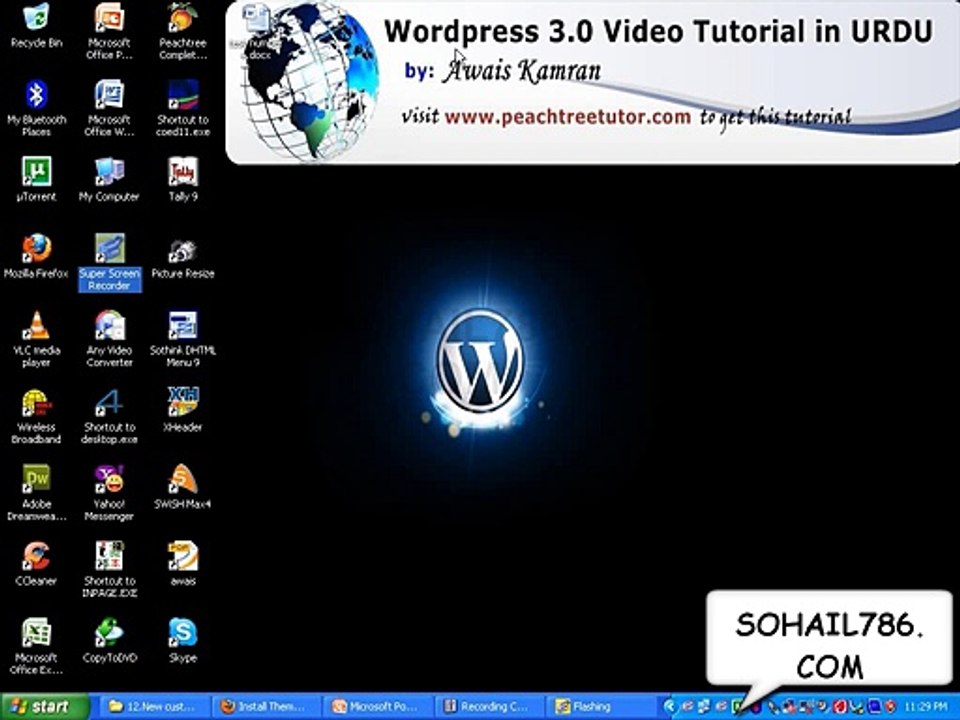
Task: Open Wireless Broadband icon
Action: coord(36,416)
